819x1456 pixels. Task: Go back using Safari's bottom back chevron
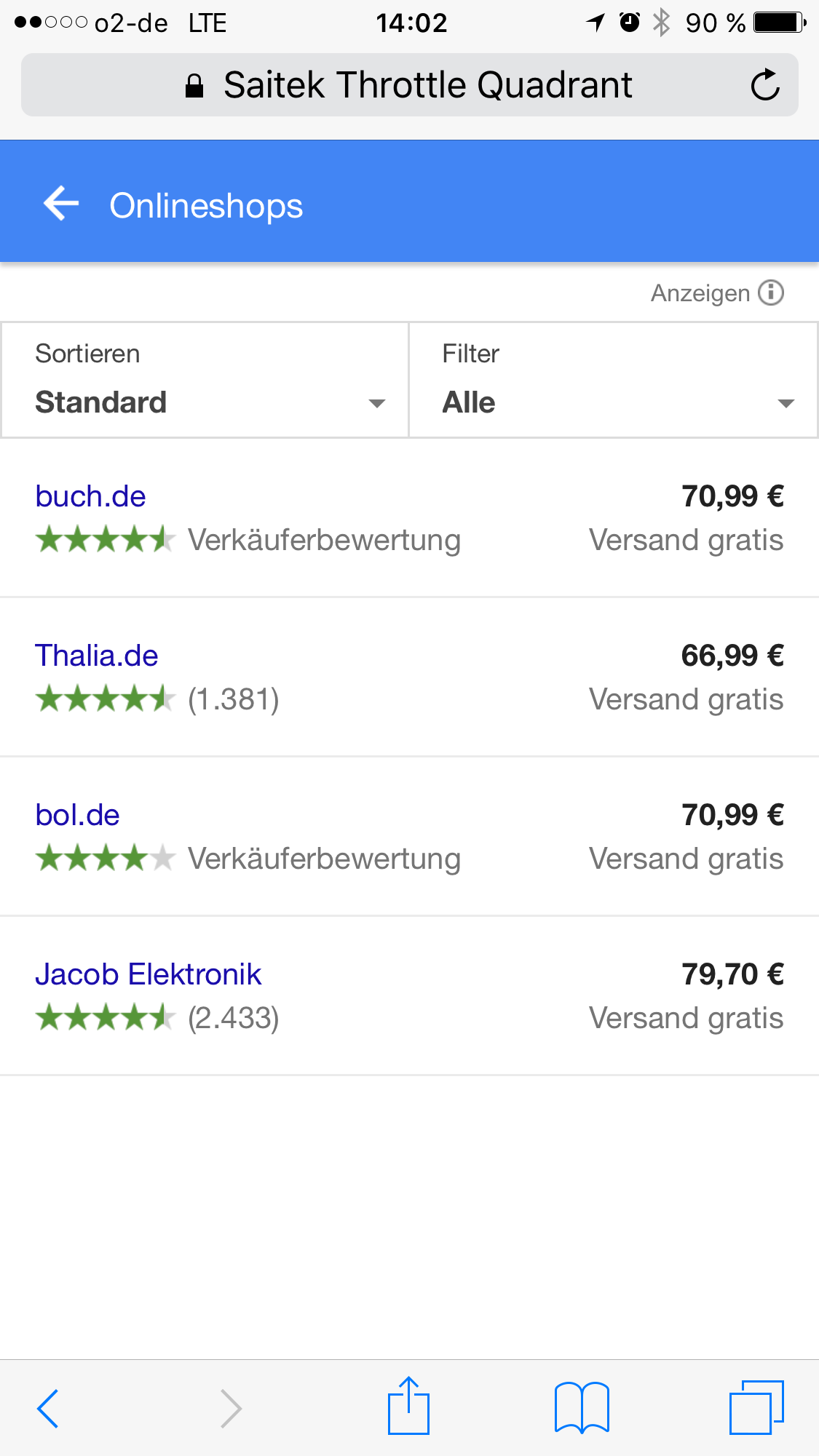coord(48,1408)
